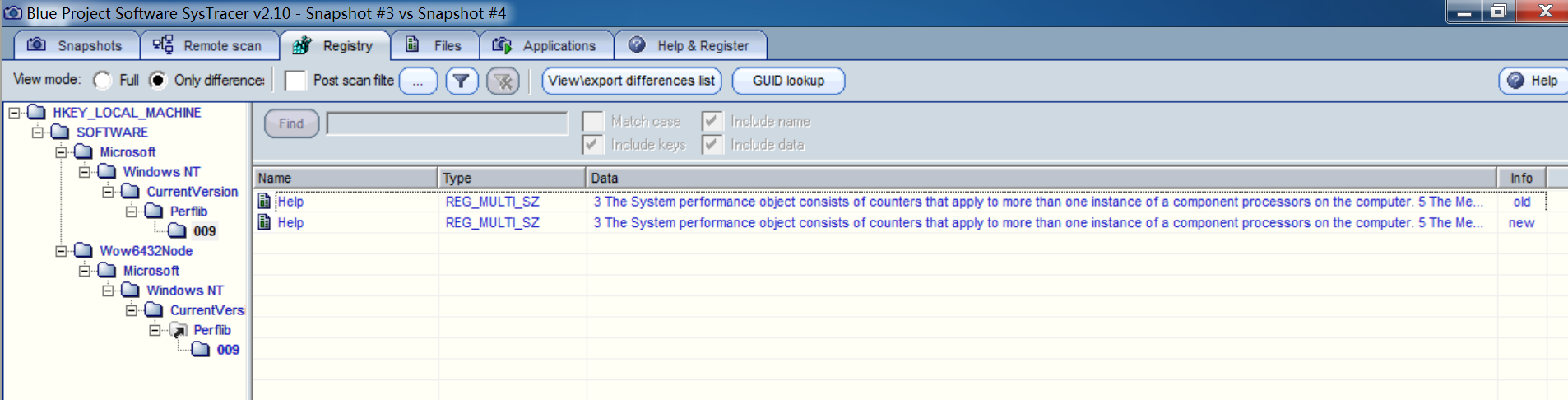1568x400 pixels.
Task: Click the Snapshots tab camera icon
Action: tap(36, 44)
